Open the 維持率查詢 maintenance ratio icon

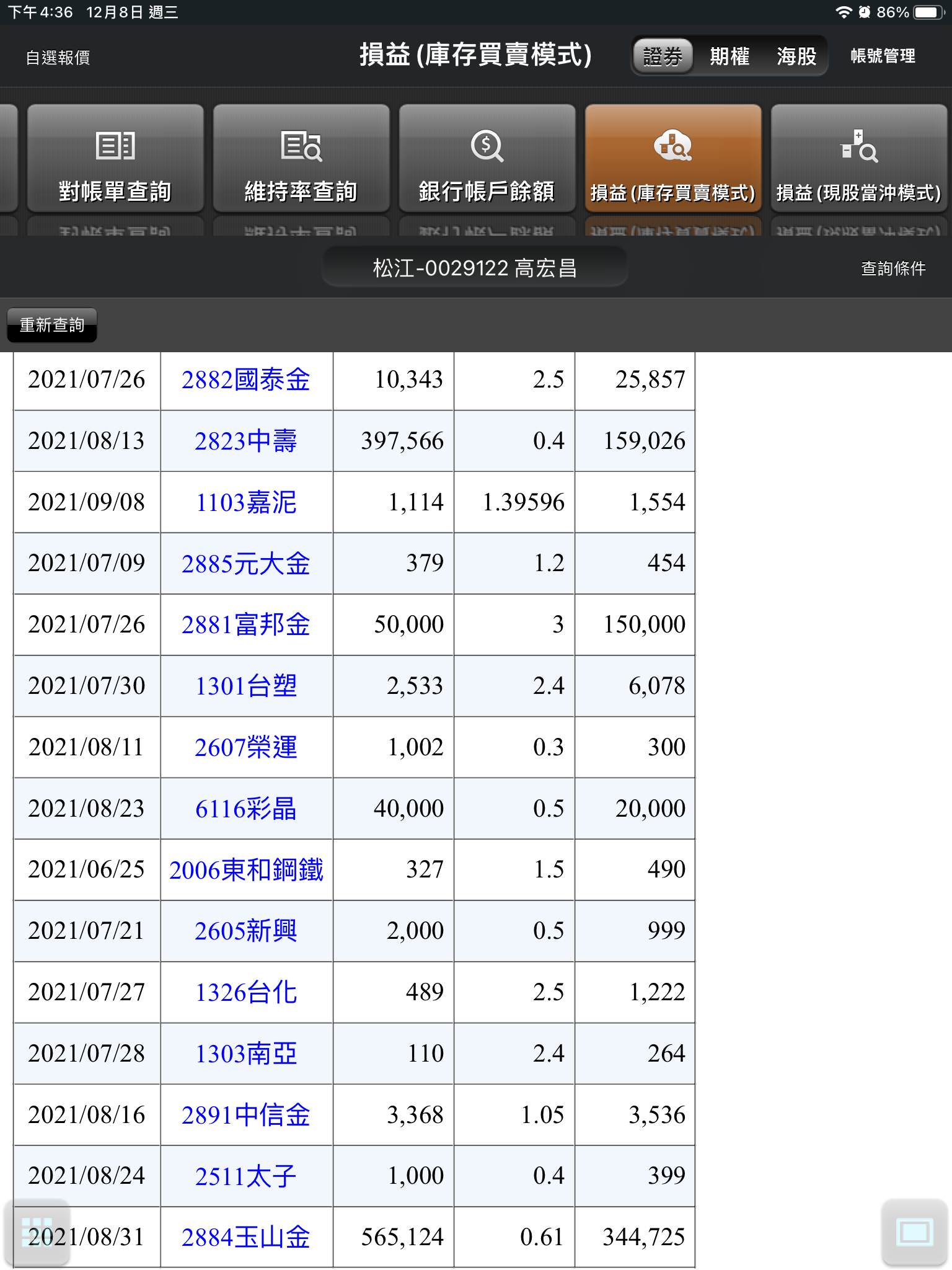(x=301, y=159)
